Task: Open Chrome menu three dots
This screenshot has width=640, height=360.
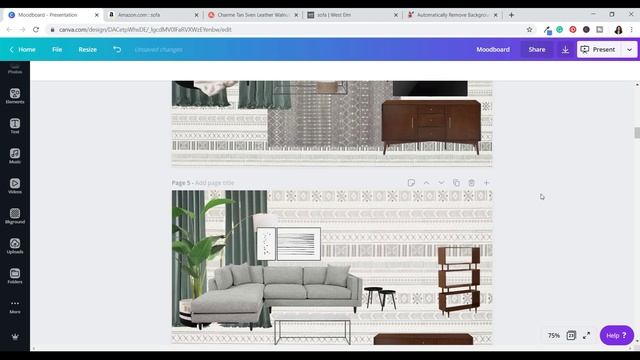Action: click(x=631, y=29)
